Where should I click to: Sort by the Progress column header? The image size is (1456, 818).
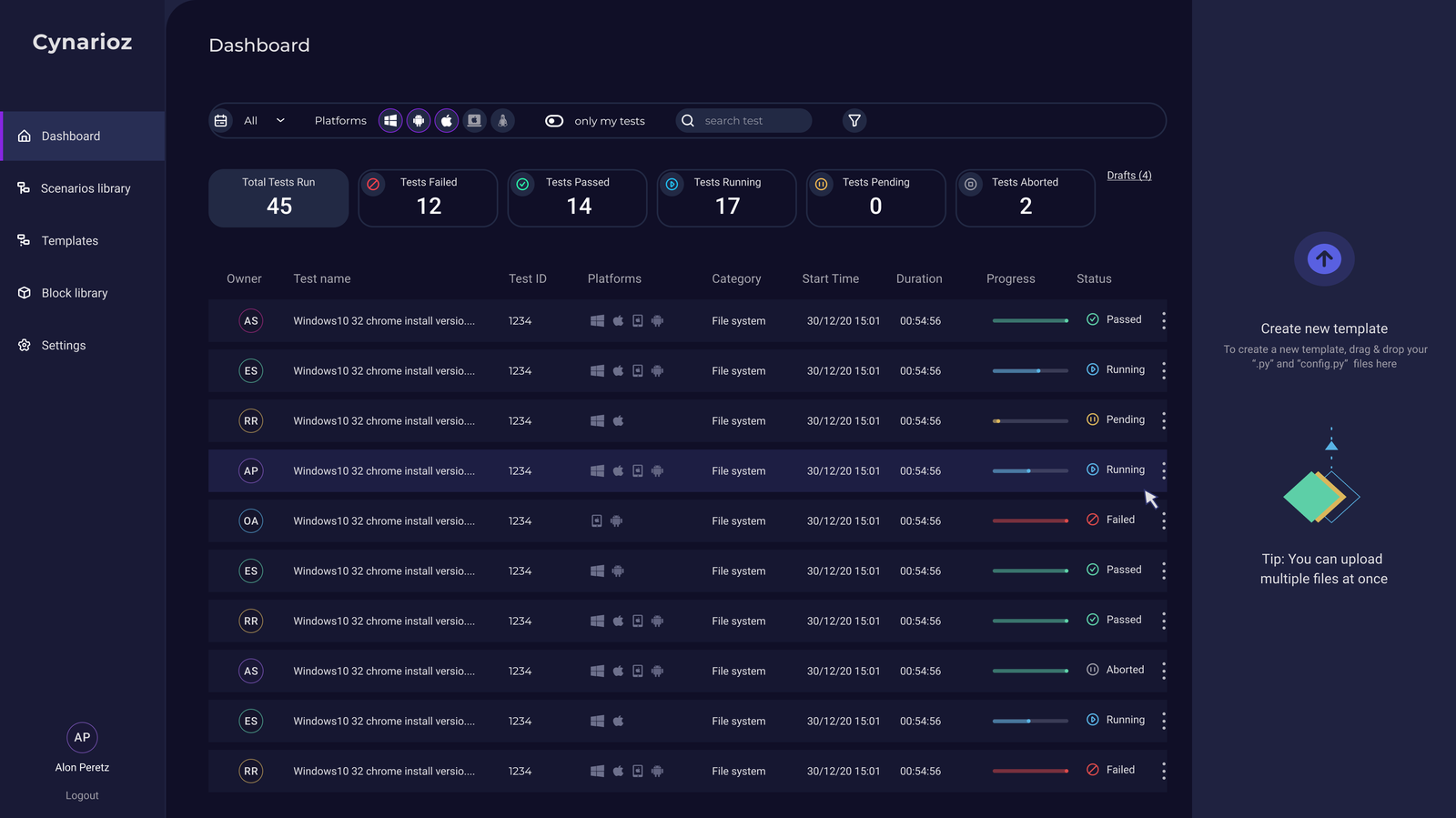tap(1010, 278)
